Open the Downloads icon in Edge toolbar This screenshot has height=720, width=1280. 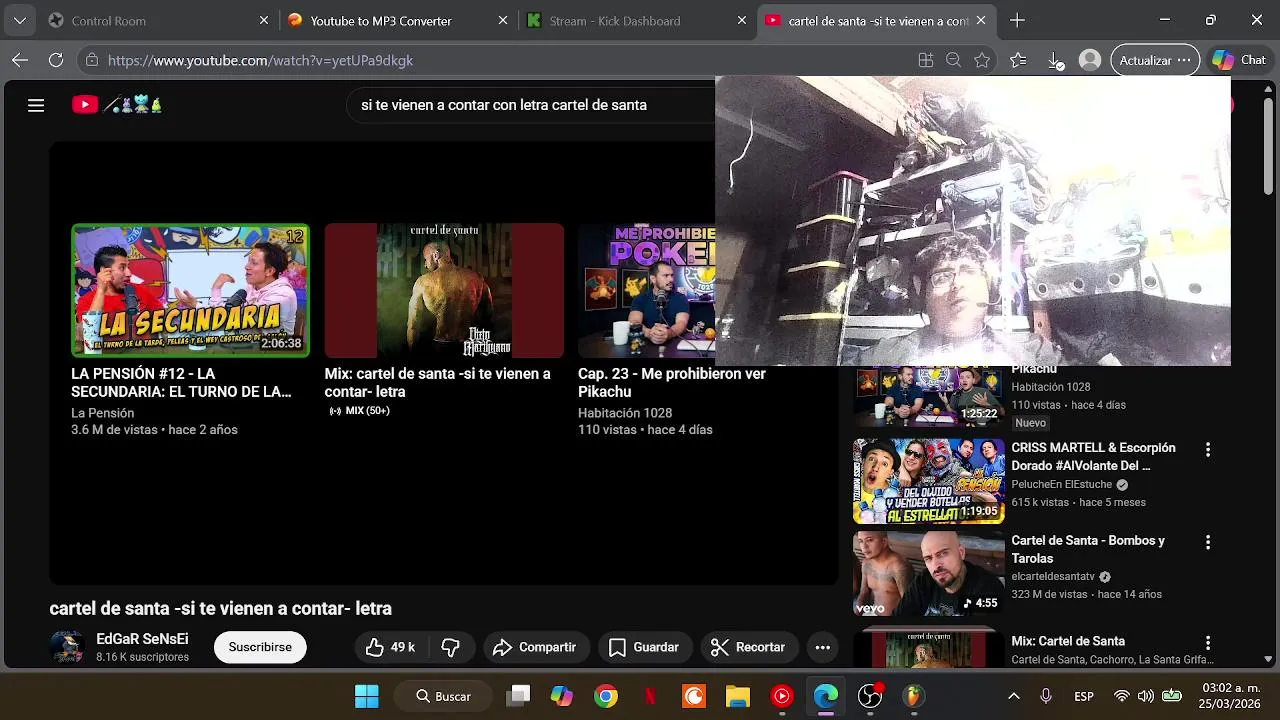[1055, 60]
